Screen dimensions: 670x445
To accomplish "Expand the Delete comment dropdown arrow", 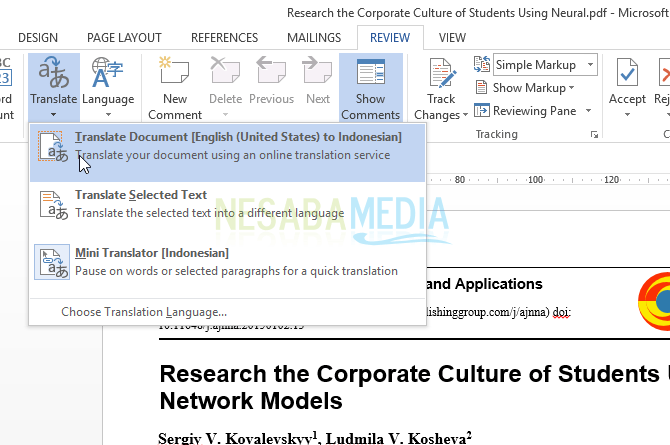I will tap(225, 115).
